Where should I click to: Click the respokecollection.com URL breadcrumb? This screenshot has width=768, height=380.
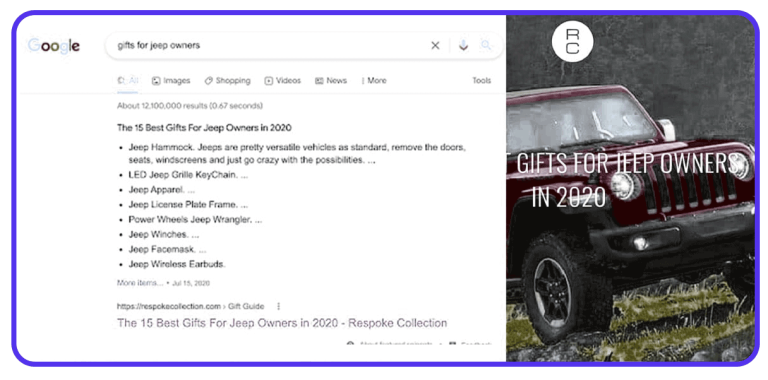point(191,307)
